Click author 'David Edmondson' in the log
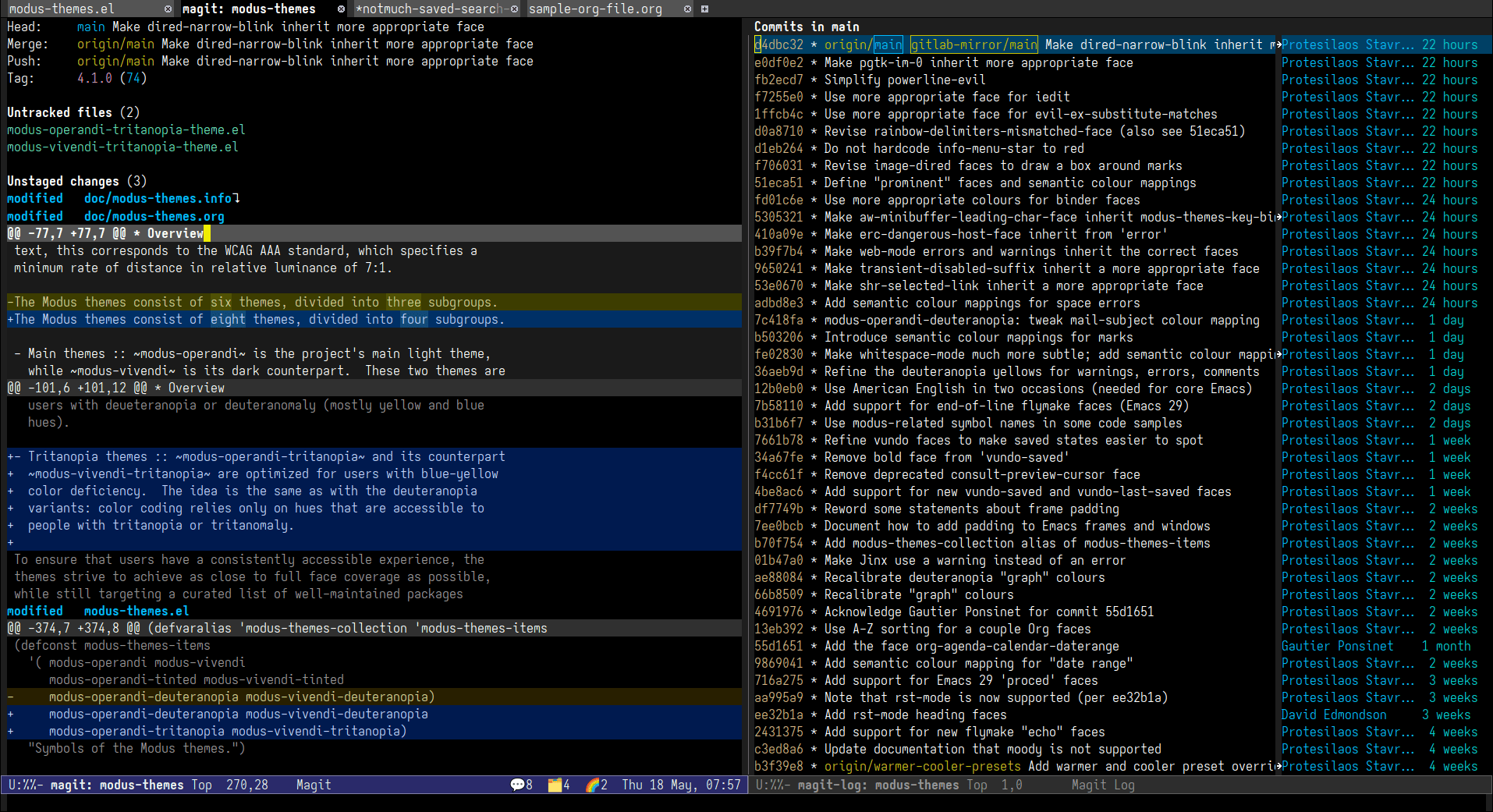The height and width of the screenshot is (812, 1493). pyautogui.click(x=1334, y=714)
